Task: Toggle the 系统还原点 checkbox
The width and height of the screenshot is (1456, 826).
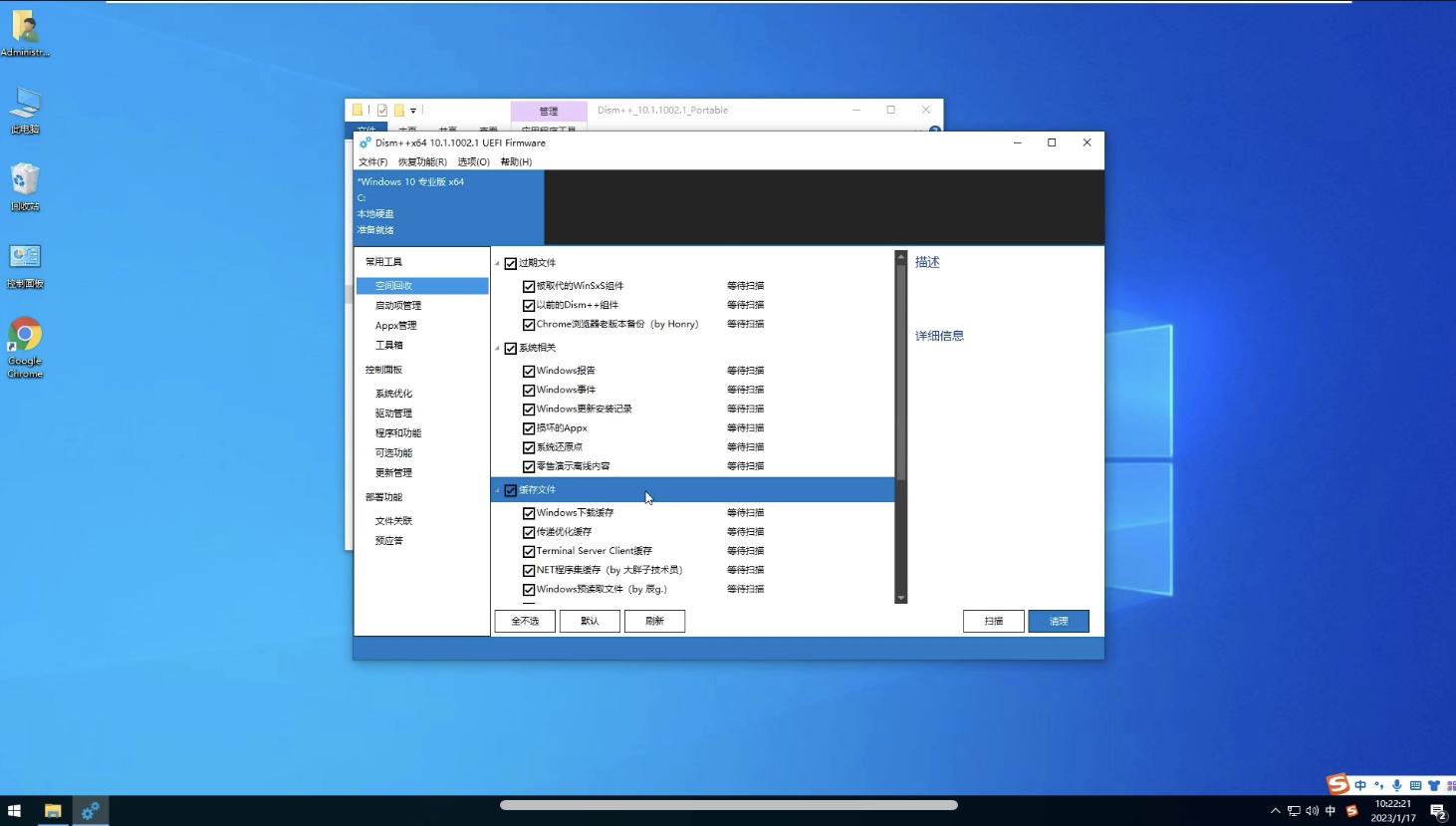Action: 529,447
